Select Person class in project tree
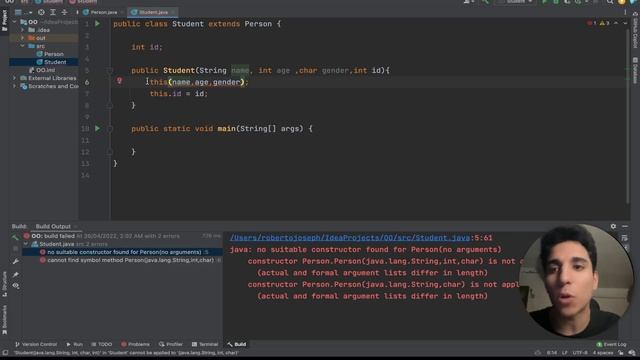This screenshot has width=640, height=360. 53,54
